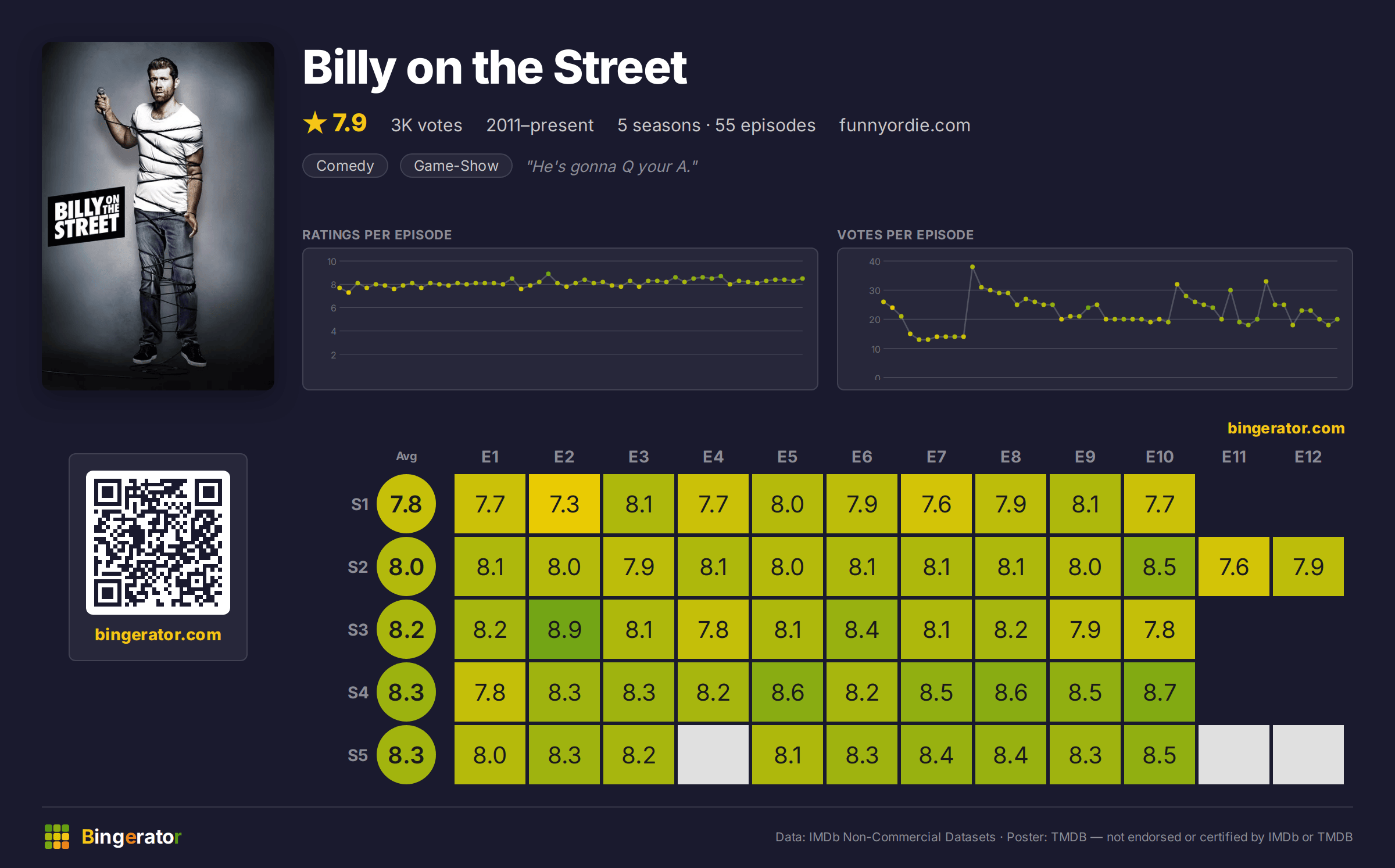Viewport: 1395px width, 868px height.
Task: Click the Bingerator grid logo icon
Action: [57, 837]
